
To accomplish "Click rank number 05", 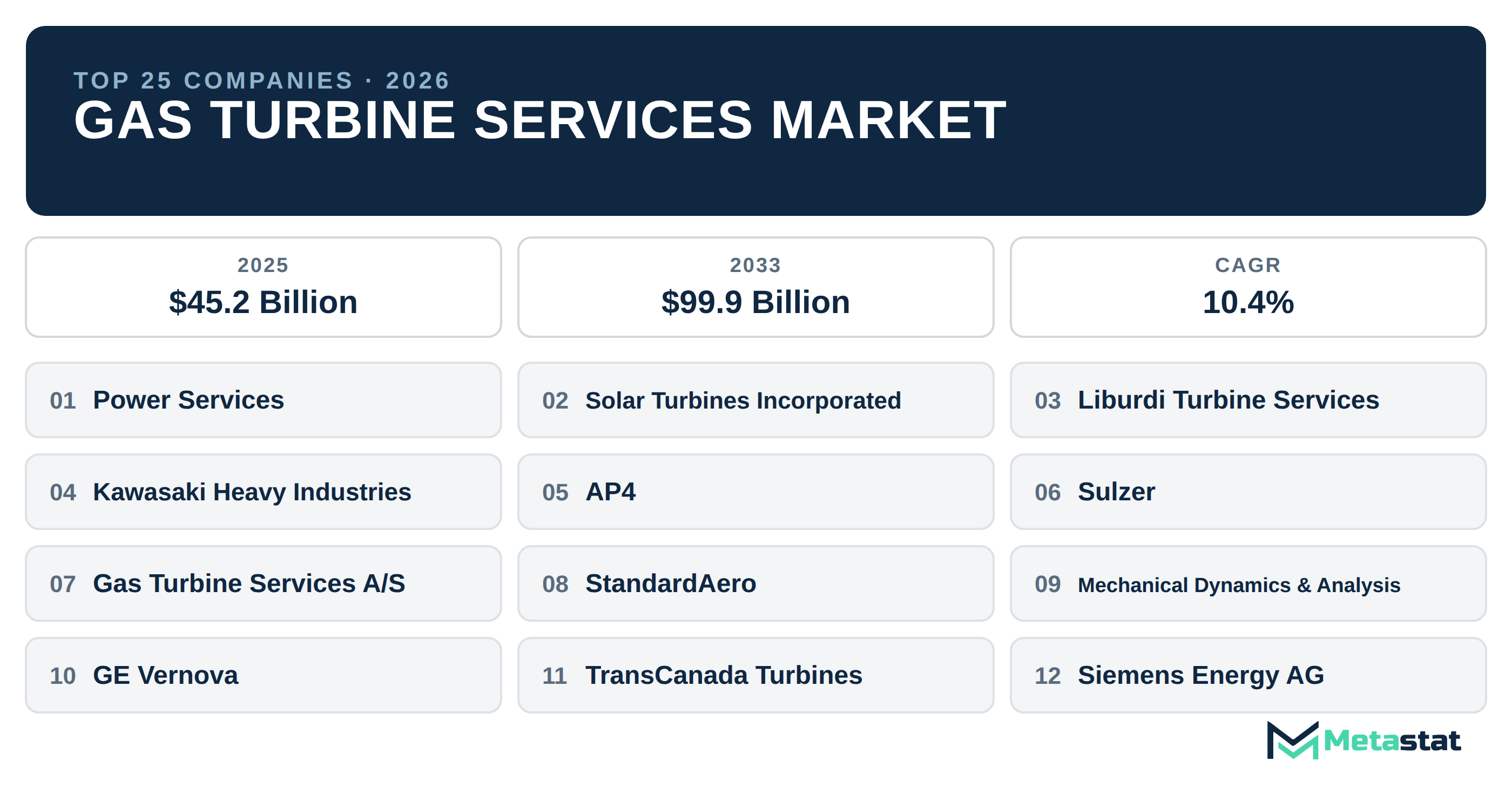I will coord(555,492).
